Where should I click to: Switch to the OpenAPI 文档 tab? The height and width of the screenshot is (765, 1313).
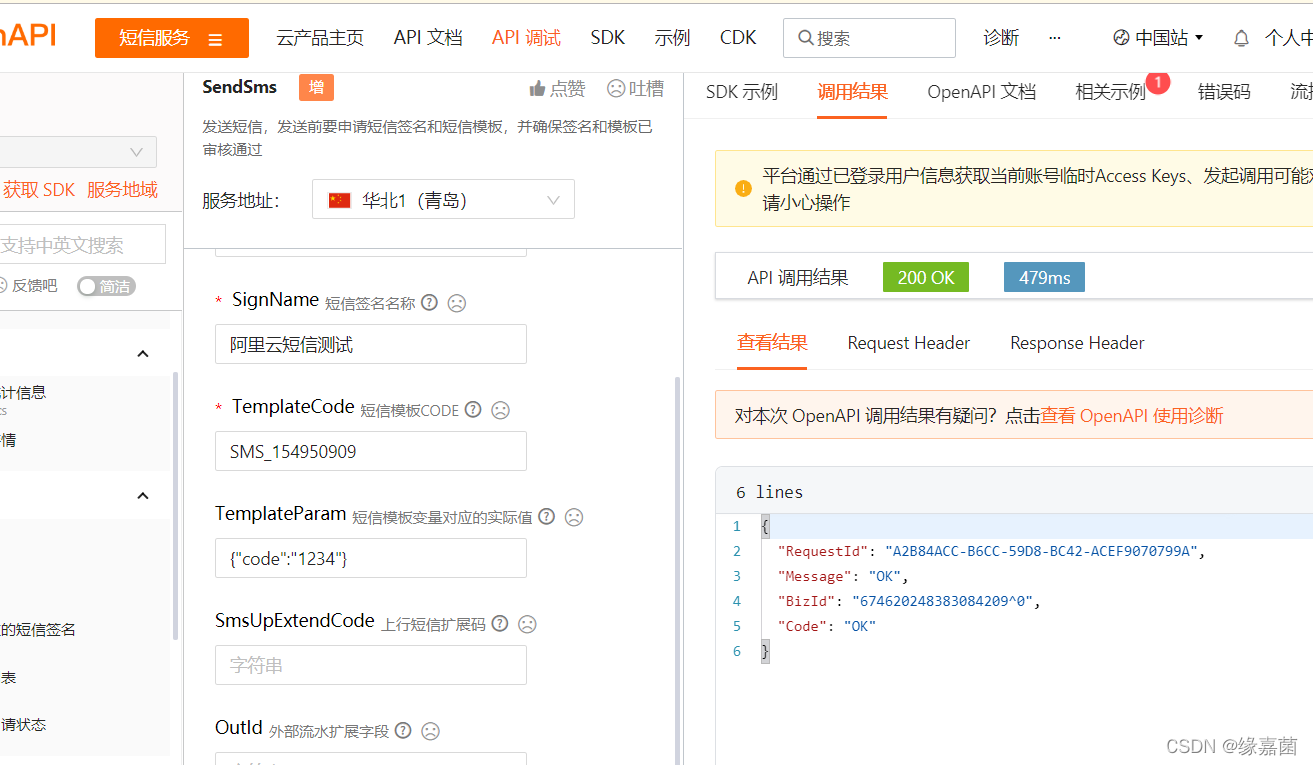tap(982, 92)
